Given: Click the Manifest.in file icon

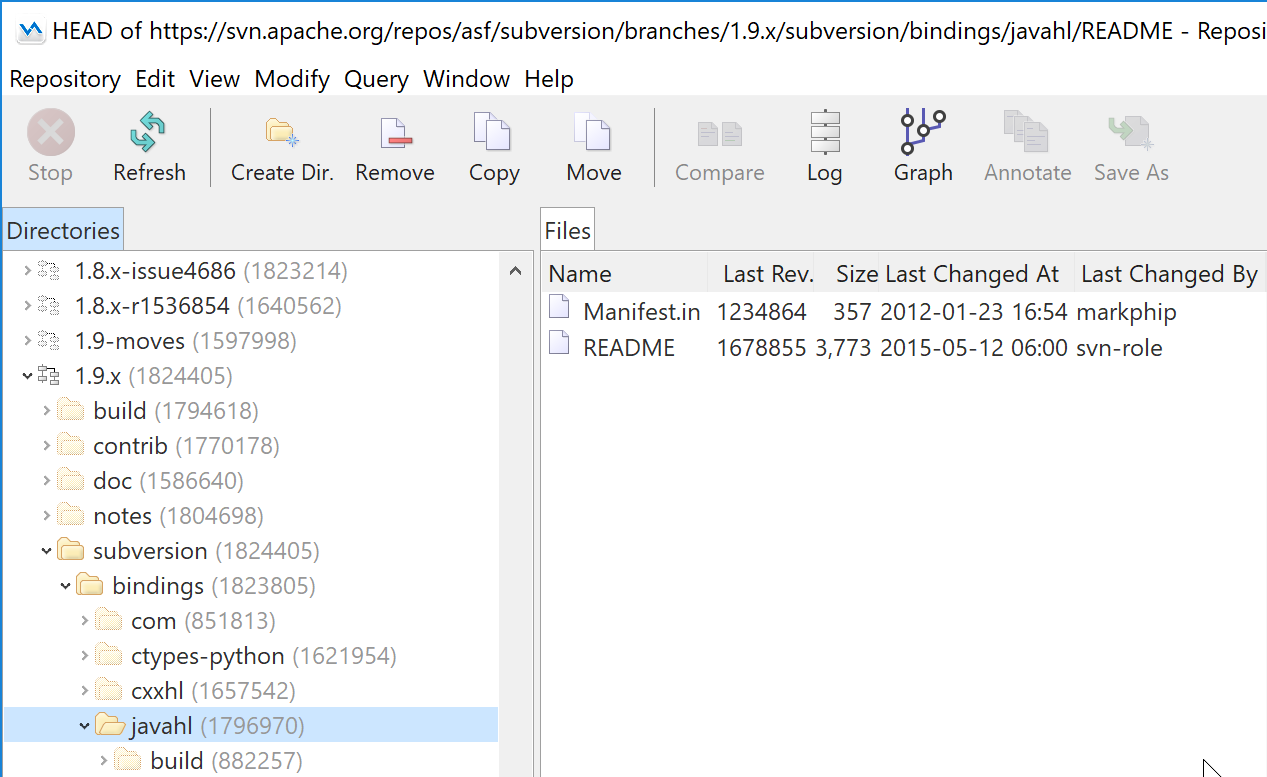Looking at the screenshot, I should [558, 311].
